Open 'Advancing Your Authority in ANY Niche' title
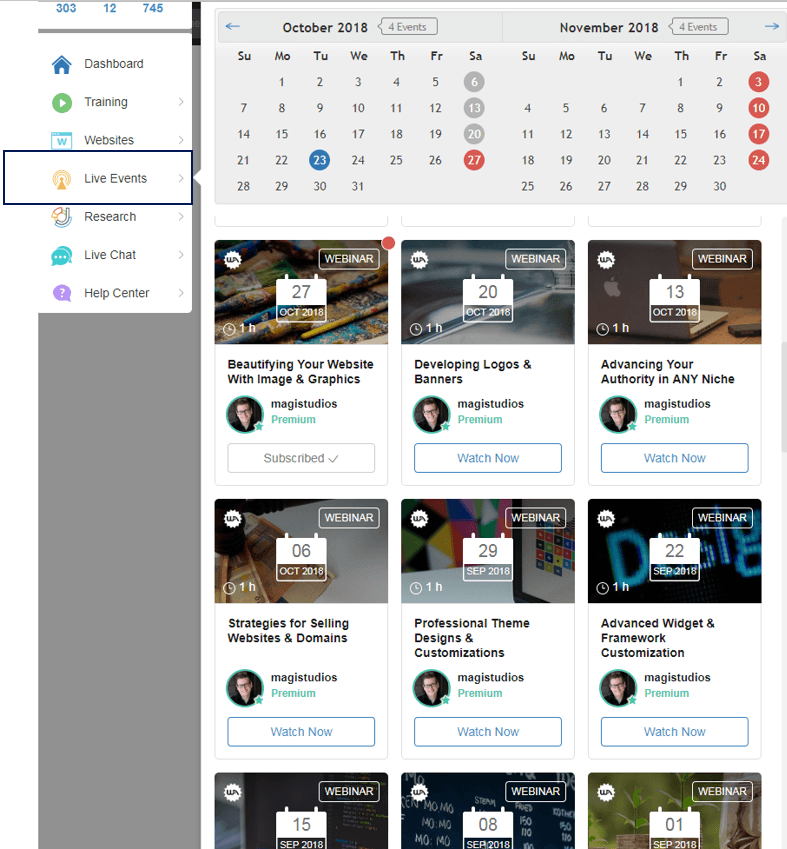The height and width of the screenshot is (849, 787). coord(667,372)
